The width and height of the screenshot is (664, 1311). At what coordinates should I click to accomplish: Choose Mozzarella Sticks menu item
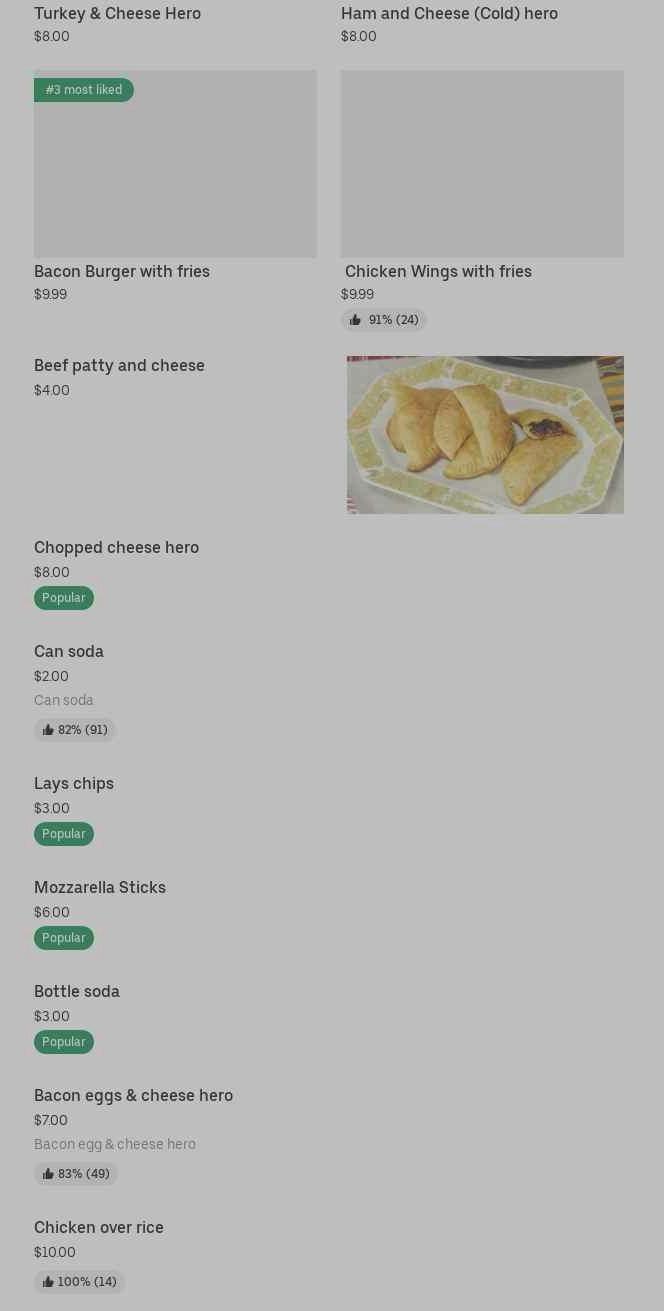coord(100,887)
